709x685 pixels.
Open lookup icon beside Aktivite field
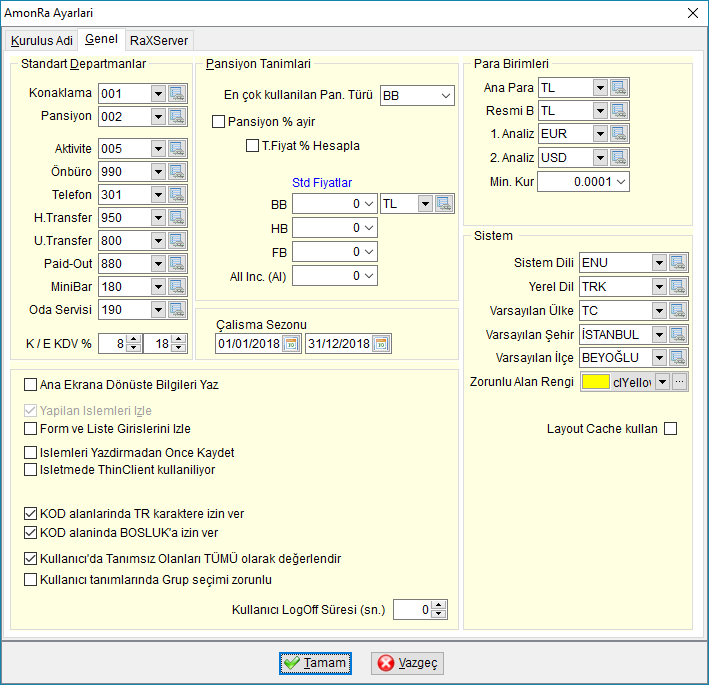click(x=177, y=149)
